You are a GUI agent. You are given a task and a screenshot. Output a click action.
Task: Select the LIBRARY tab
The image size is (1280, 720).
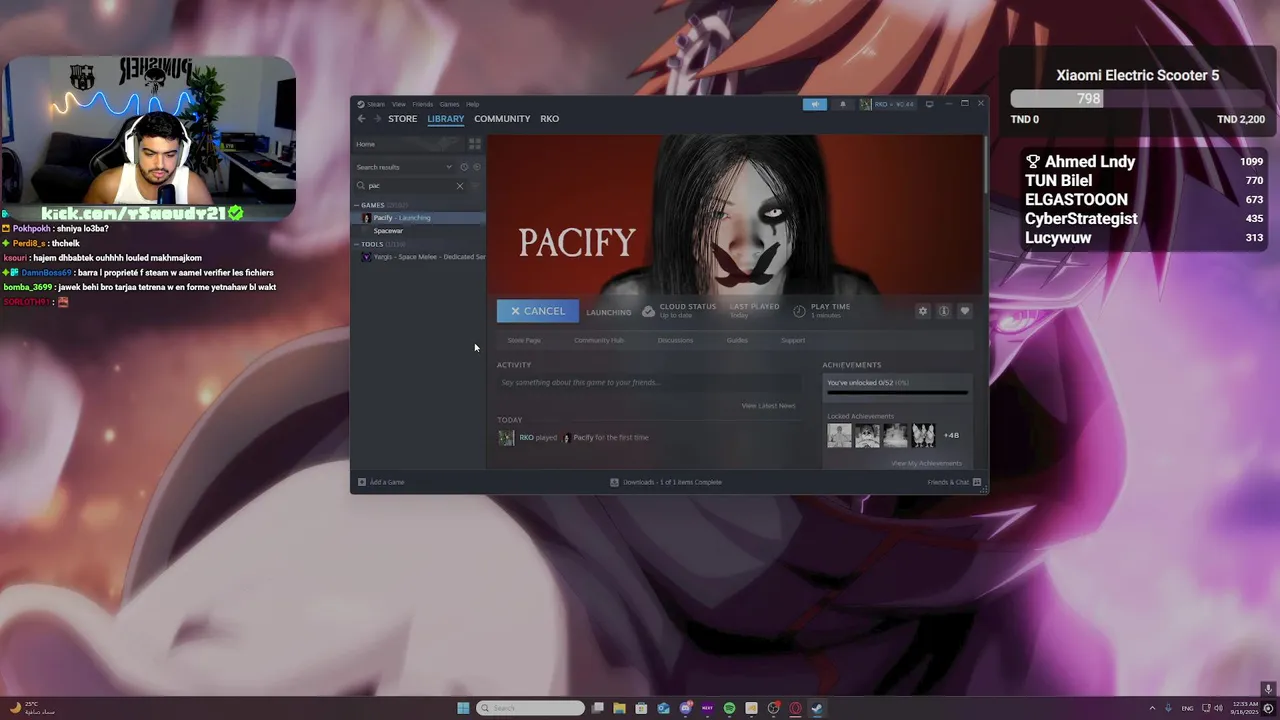click(446, 119)
